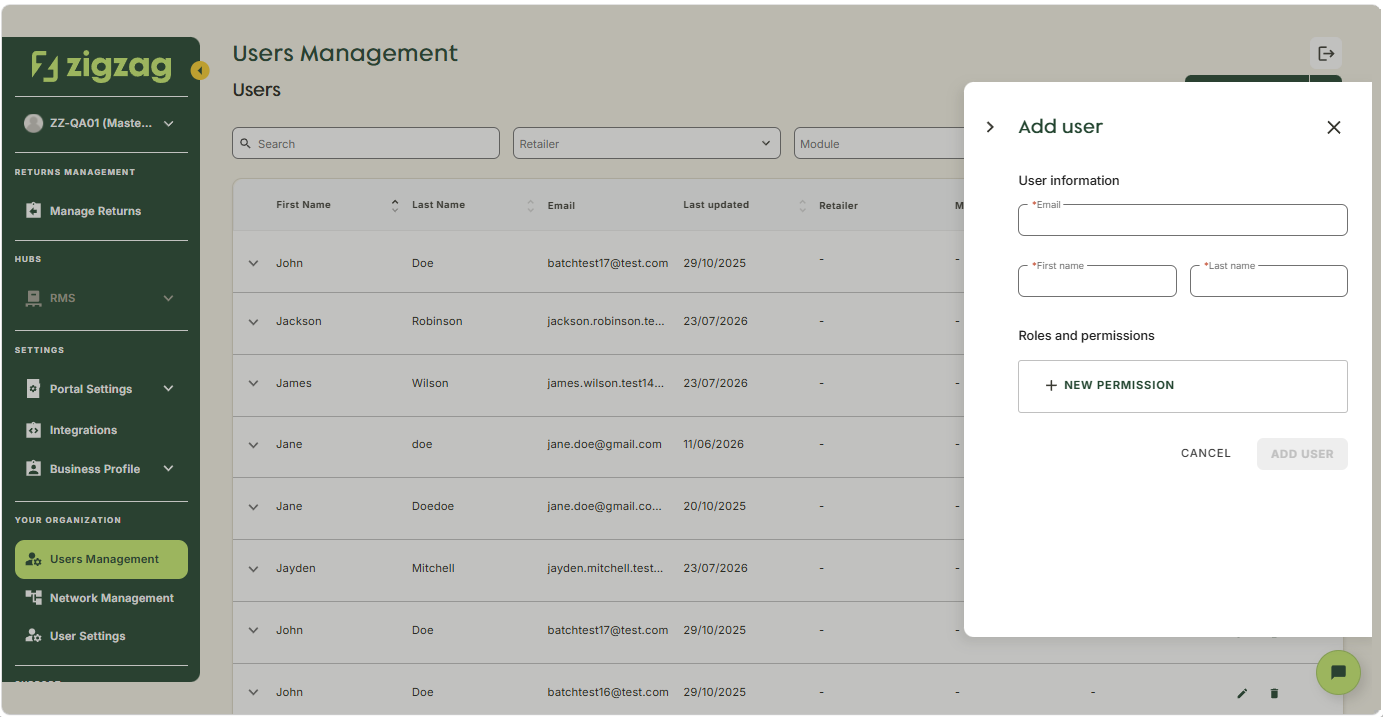Expand the Business Profile submenu
Viewport: 1383px width, 717px height.
[169, 469]
